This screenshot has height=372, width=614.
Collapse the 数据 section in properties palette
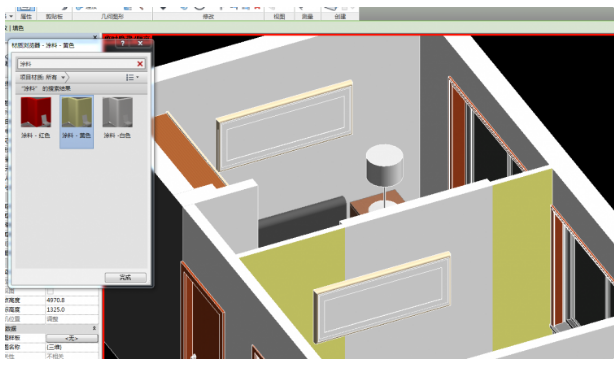[x=94, y=328]
